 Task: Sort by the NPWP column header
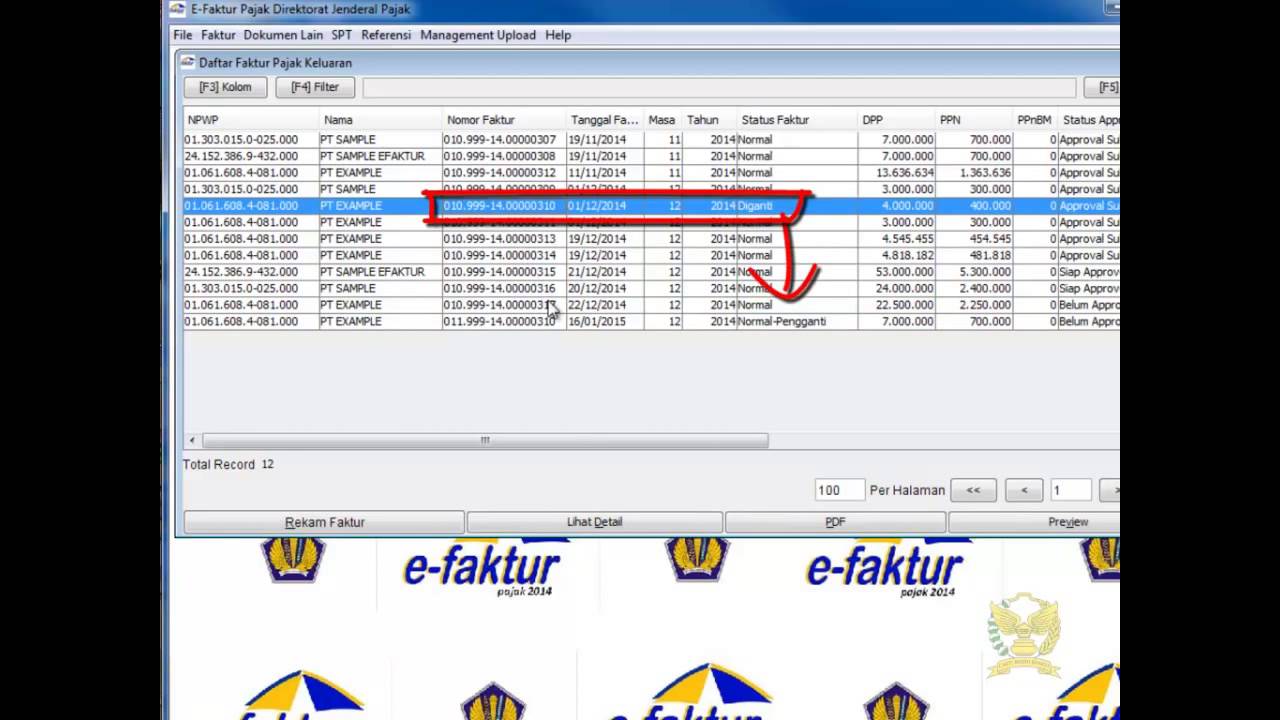251,120
